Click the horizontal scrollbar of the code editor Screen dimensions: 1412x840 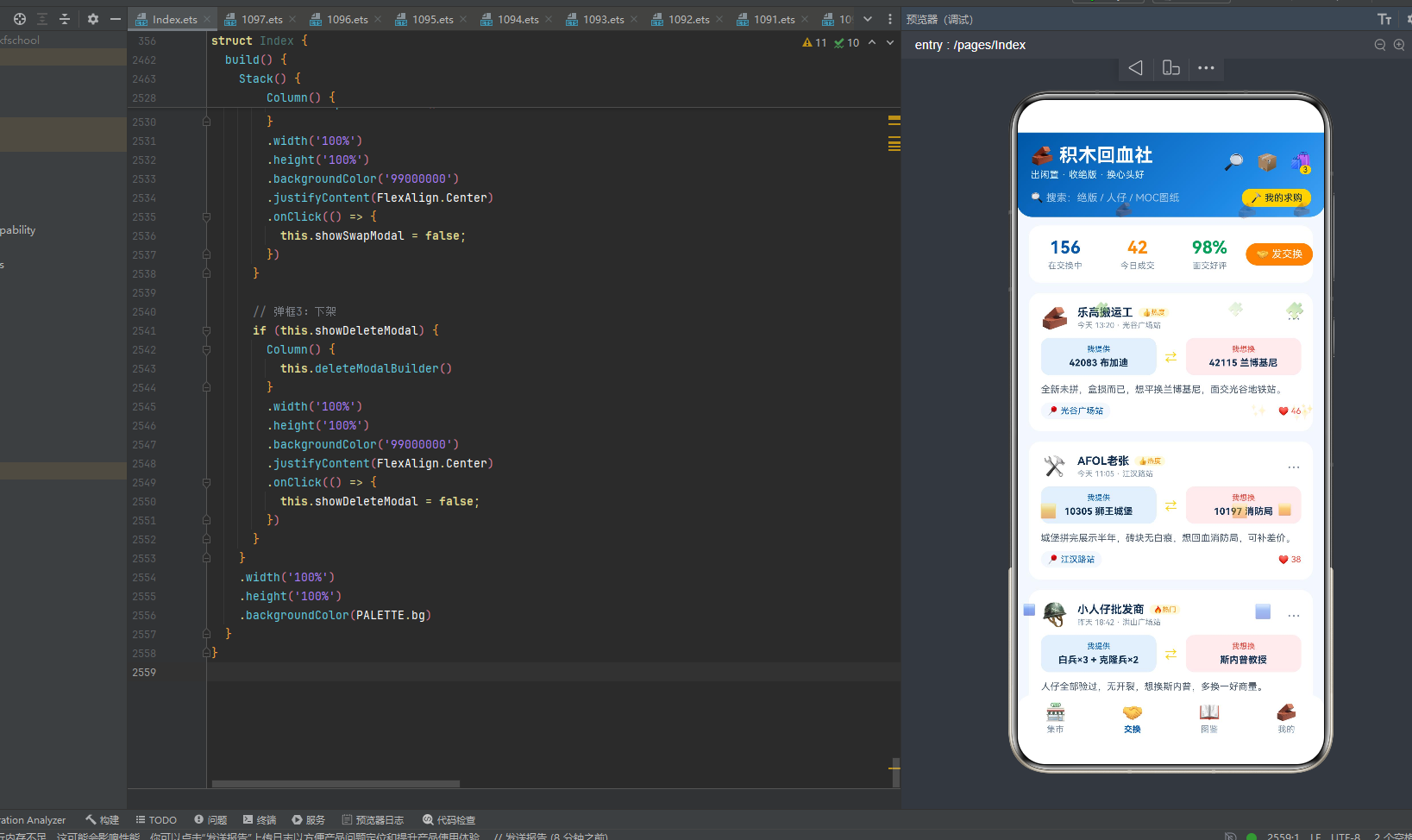point(336,784)
